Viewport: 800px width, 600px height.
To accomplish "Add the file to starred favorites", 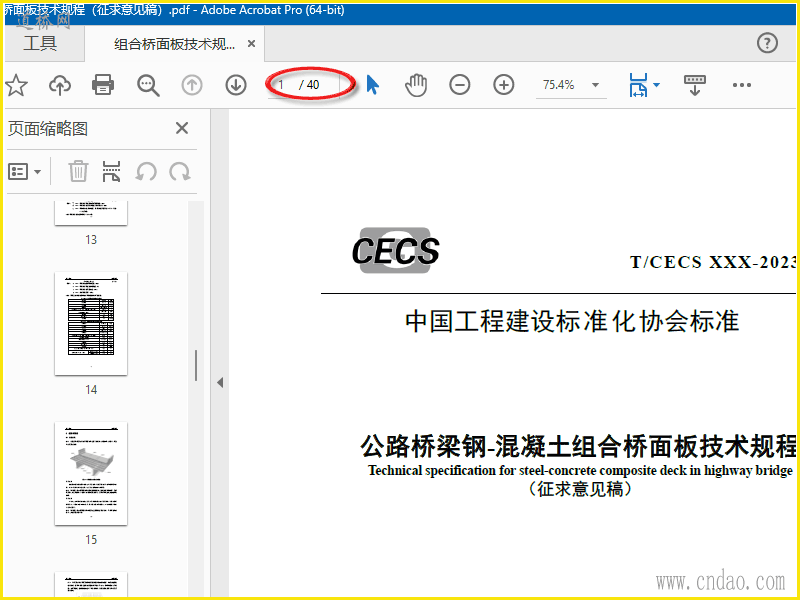I will [x=16, y=85].
